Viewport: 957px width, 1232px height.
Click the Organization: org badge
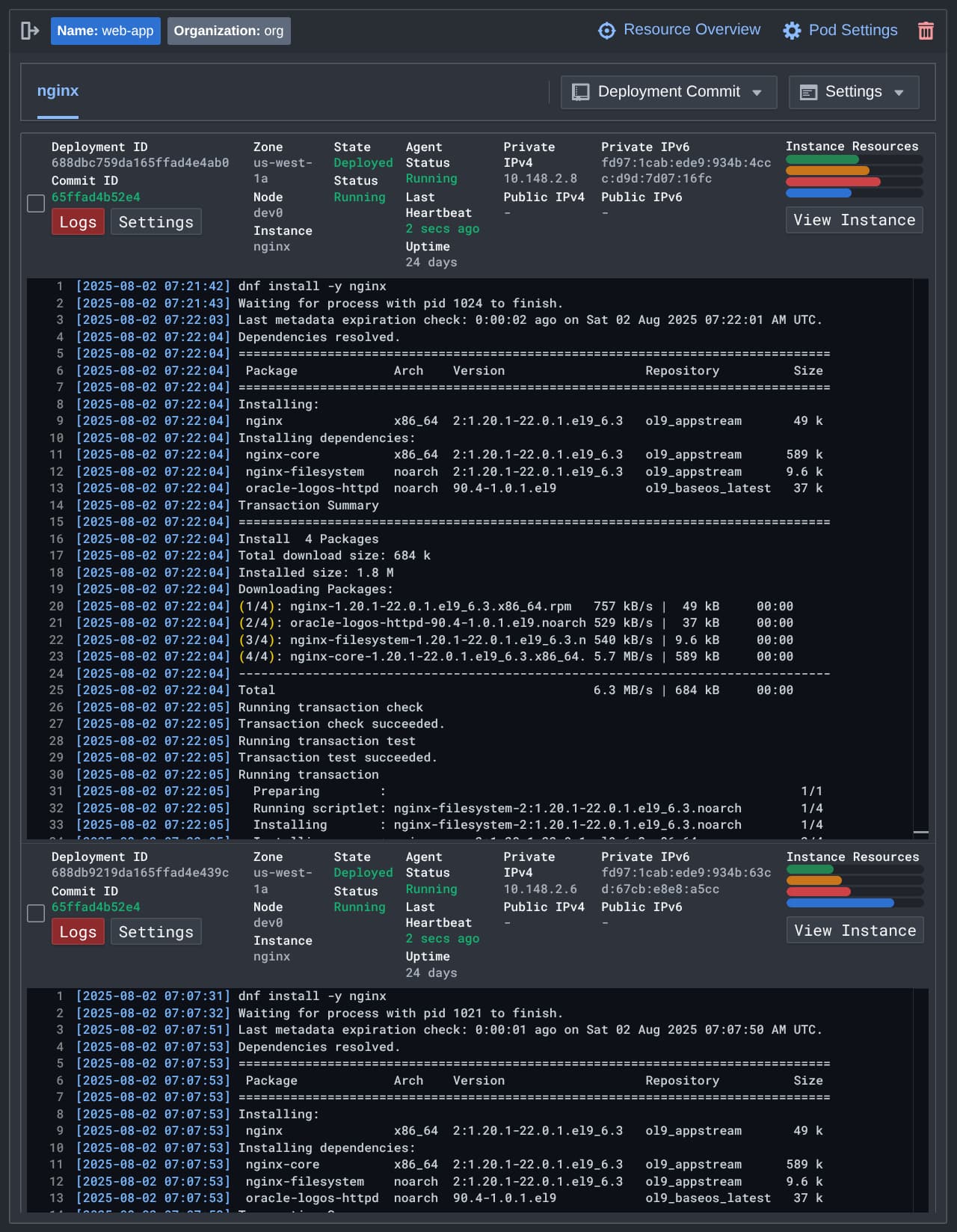pos(229,31)
